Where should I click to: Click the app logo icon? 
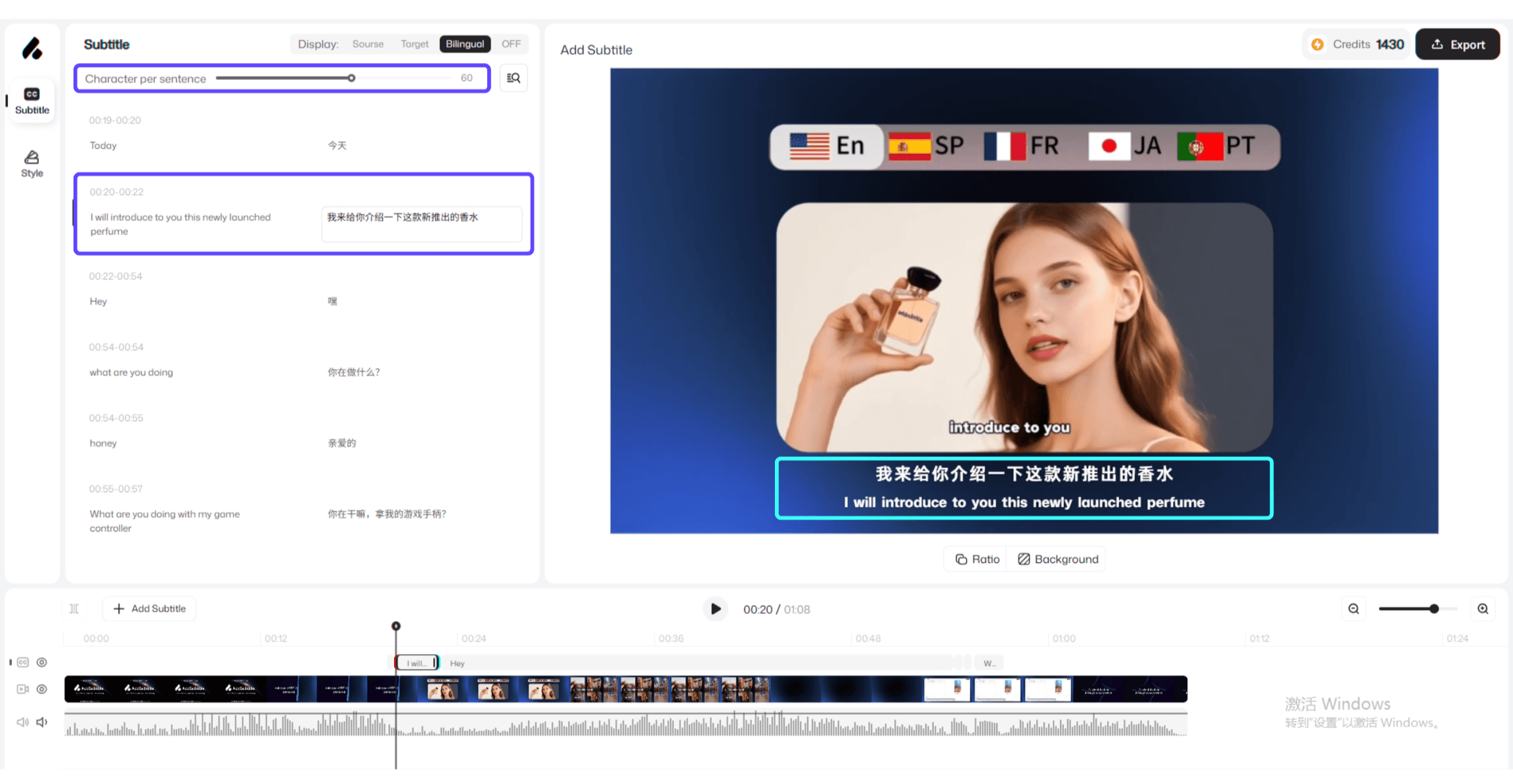coord(32,49)
